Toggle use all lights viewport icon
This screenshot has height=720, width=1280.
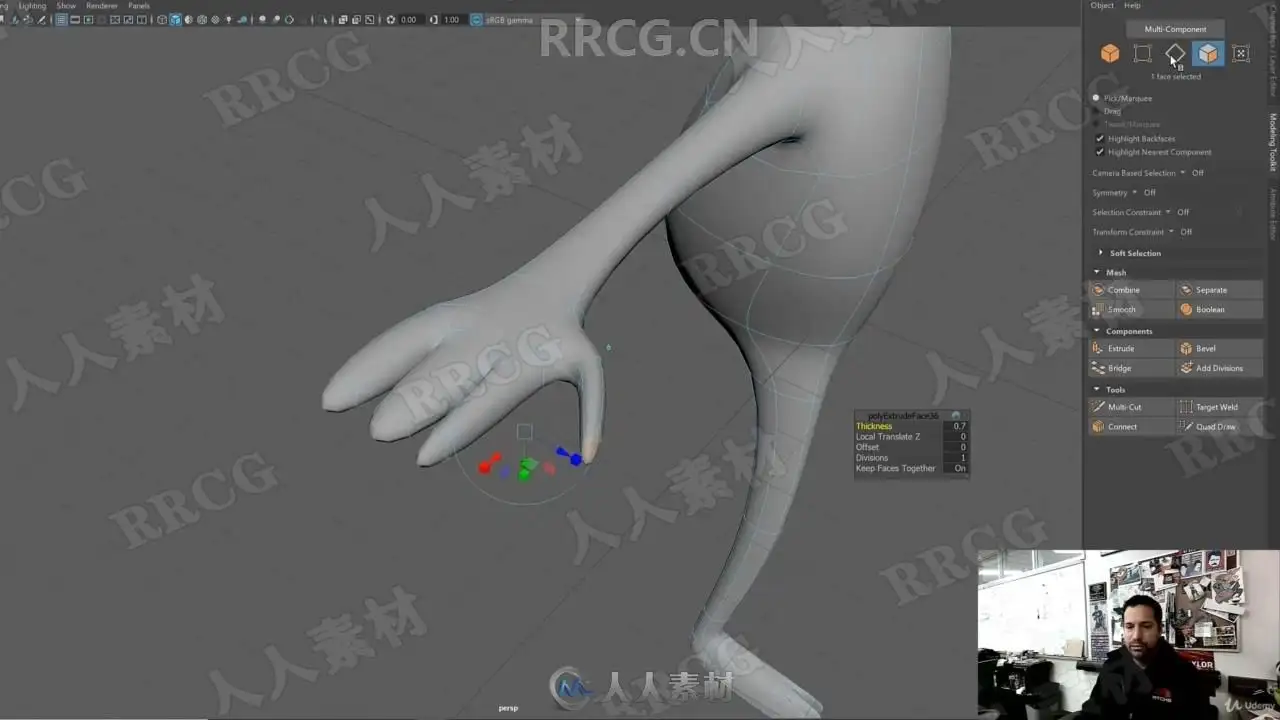(x=229, y=19)
